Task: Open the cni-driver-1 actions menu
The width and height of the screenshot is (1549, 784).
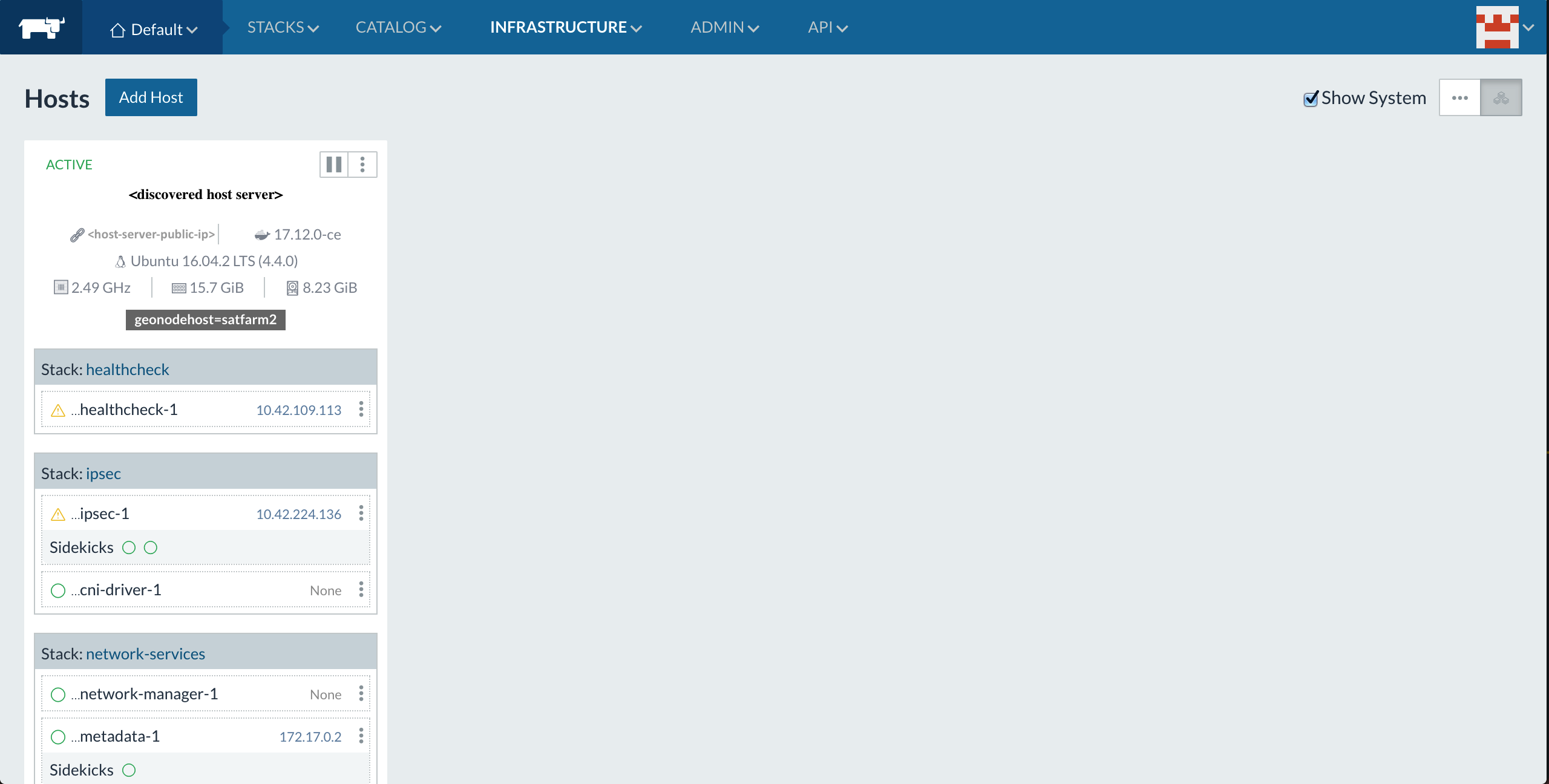Action: (361, 590)
